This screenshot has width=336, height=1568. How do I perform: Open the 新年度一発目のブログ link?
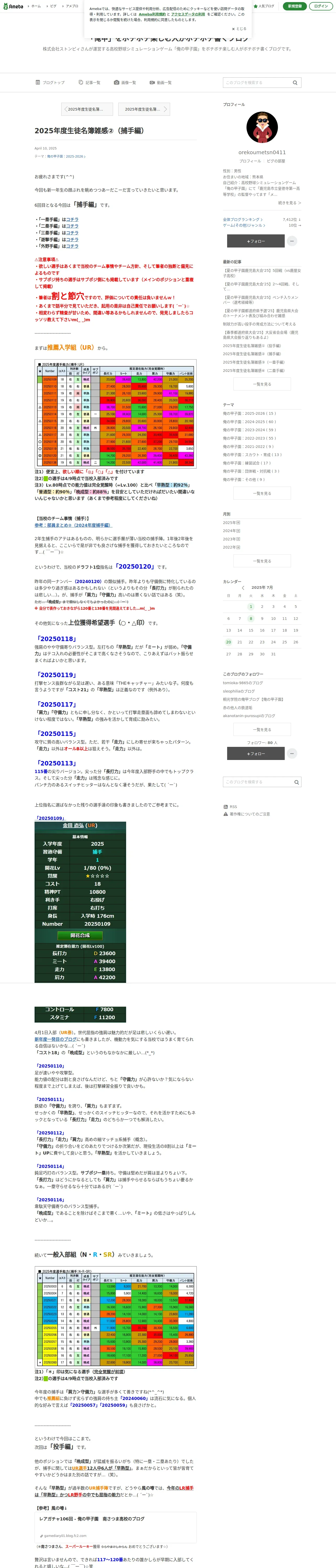point(55,1039)
